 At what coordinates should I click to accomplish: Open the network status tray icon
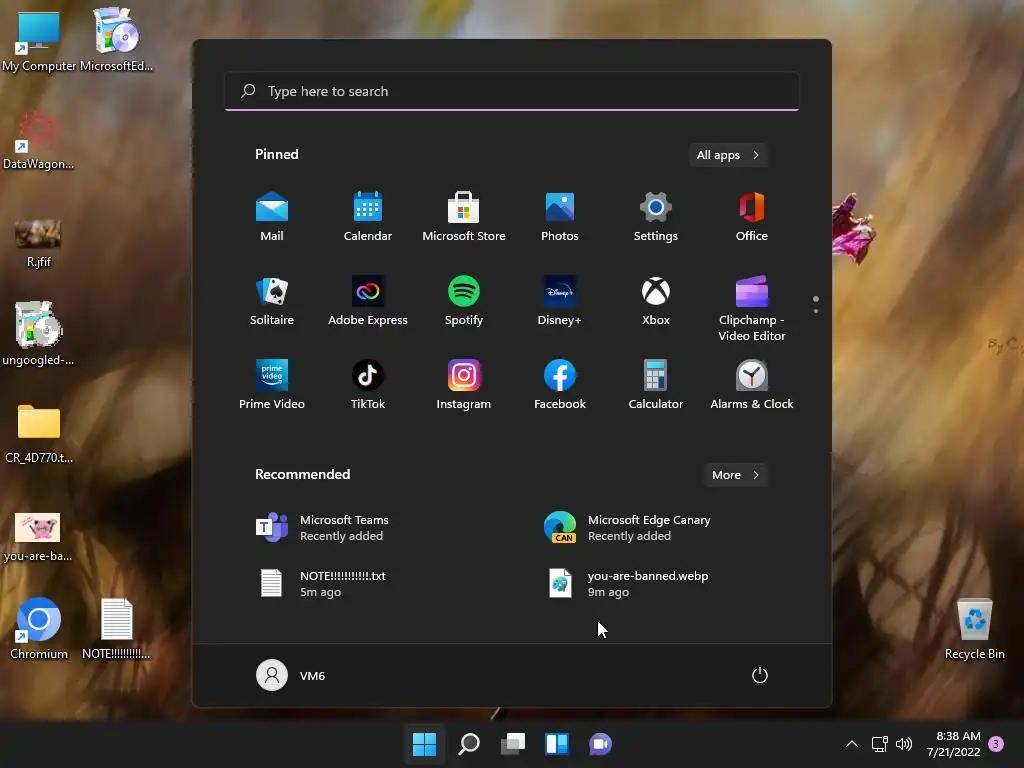tap(880, 744)
